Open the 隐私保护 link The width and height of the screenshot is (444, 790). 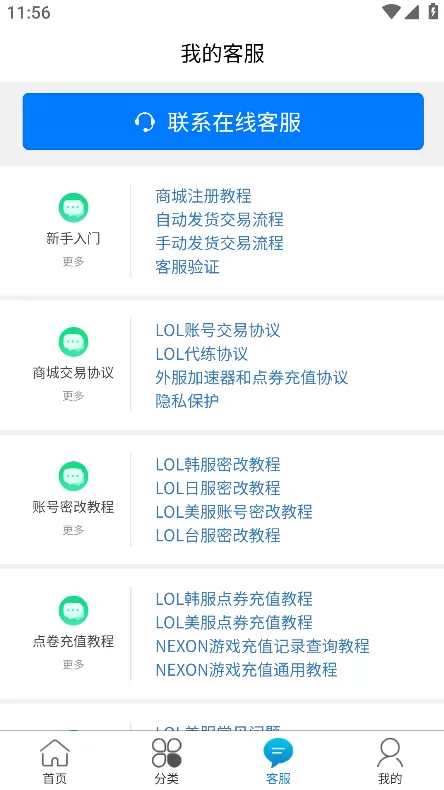[187, 401]
